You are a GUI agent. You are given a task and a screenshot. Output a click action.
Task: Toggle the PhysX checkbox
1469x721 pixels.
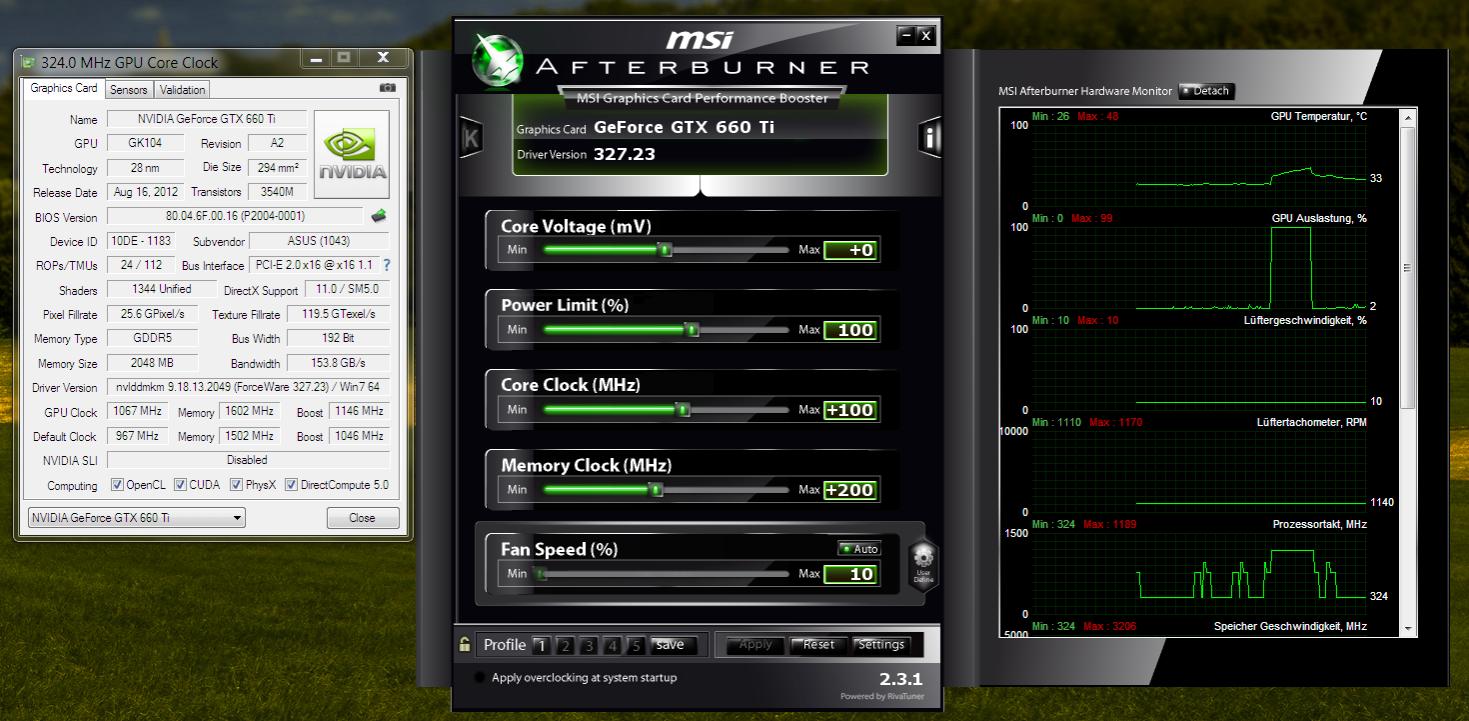[236, 485]
